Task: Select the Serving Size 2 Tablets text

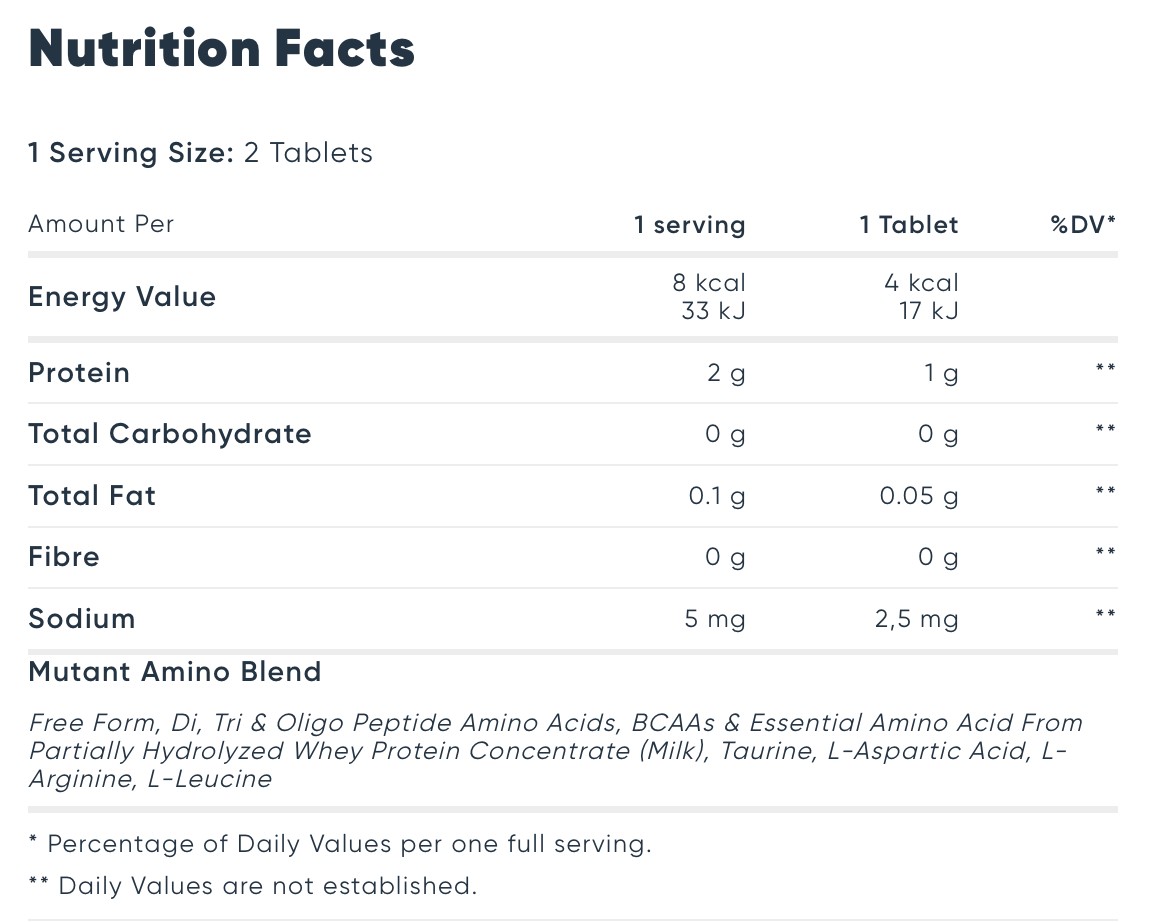Action: pos(200,153)
